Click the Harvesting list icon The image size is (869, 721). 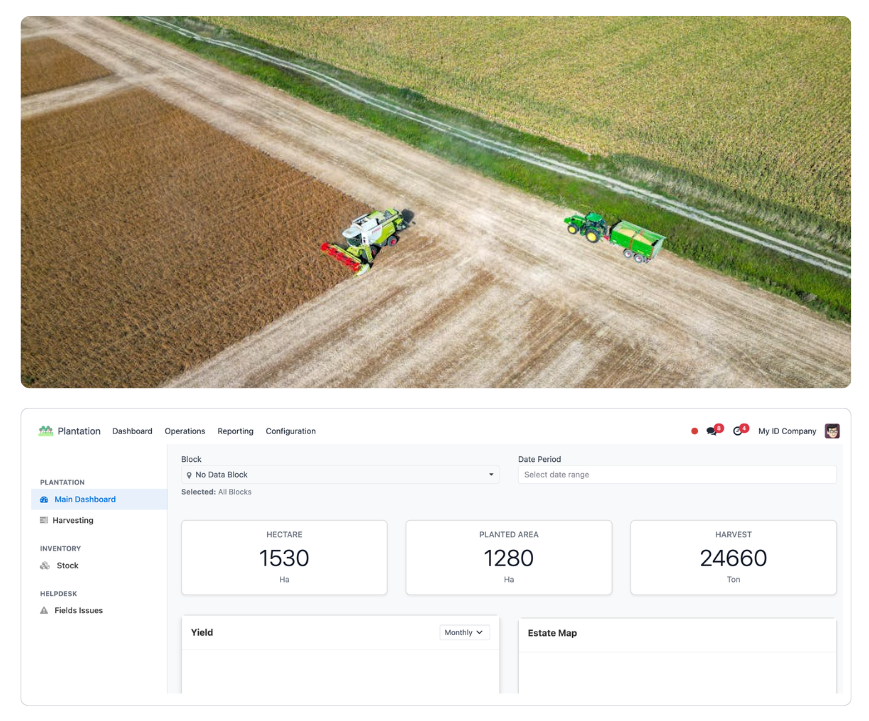point(44,520)
